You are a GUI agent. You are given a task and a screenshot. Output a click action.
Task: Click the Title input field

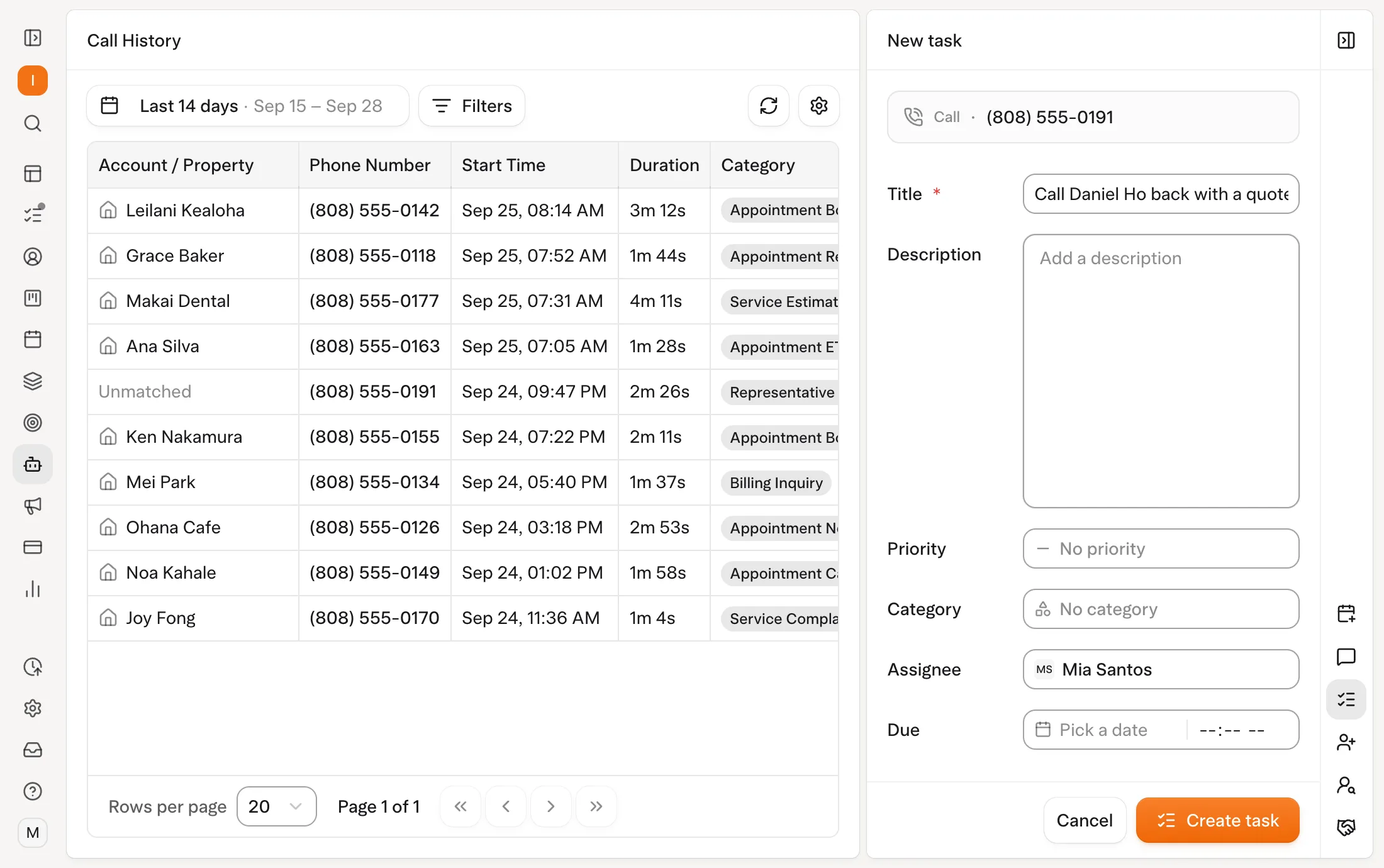[x=1161, y=194]
